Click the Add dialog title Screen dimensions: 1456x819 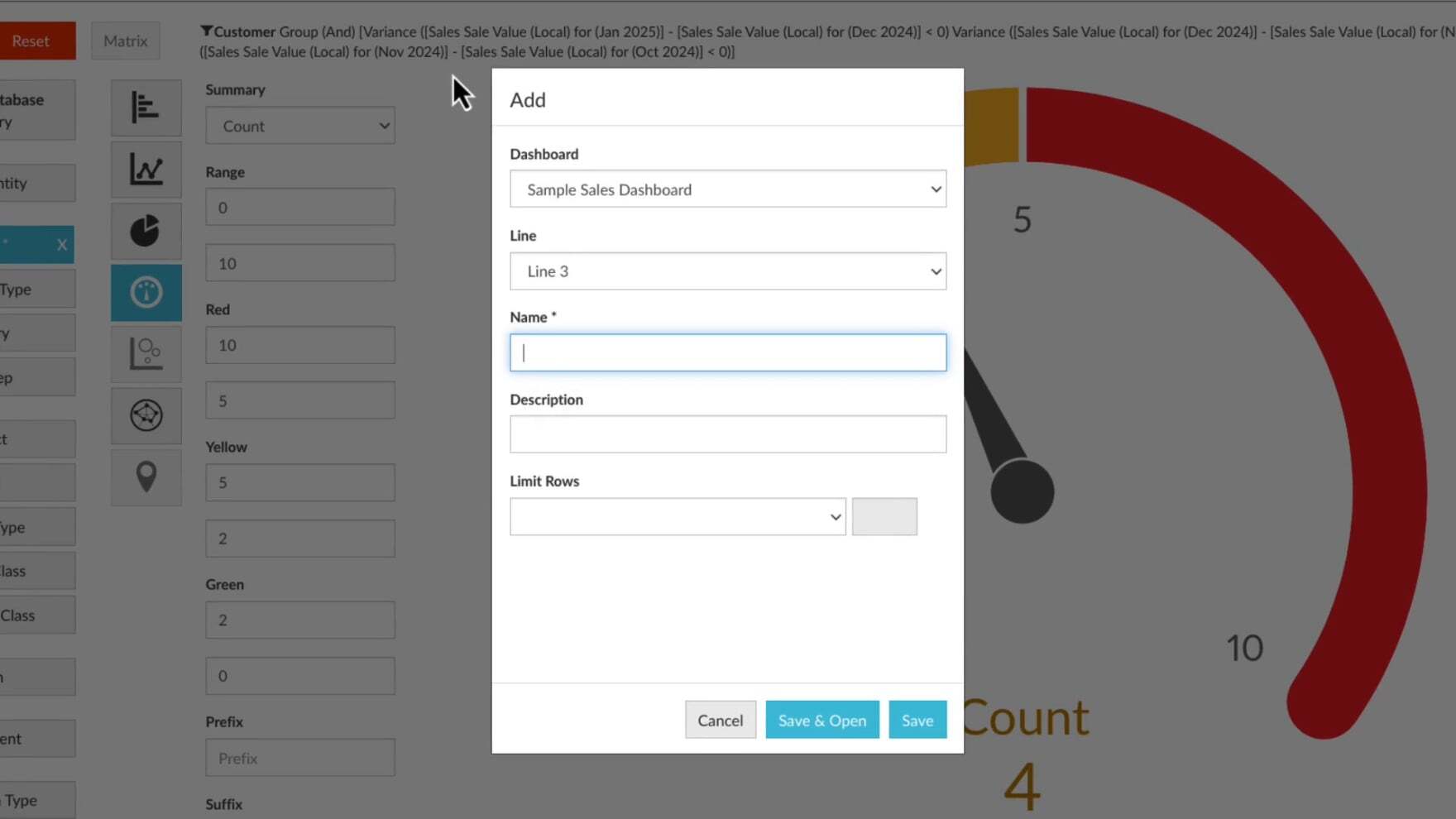point(528,100)
